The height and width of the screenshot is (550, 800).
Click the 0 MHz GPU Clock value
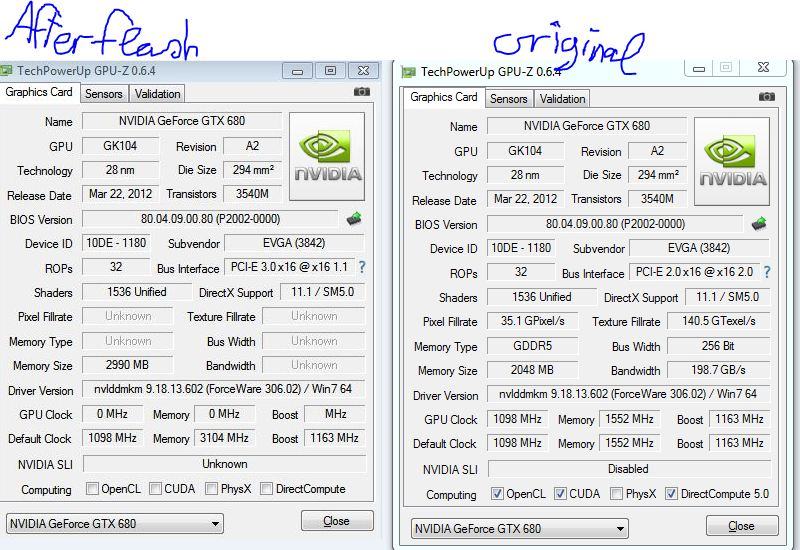[112, 414]
